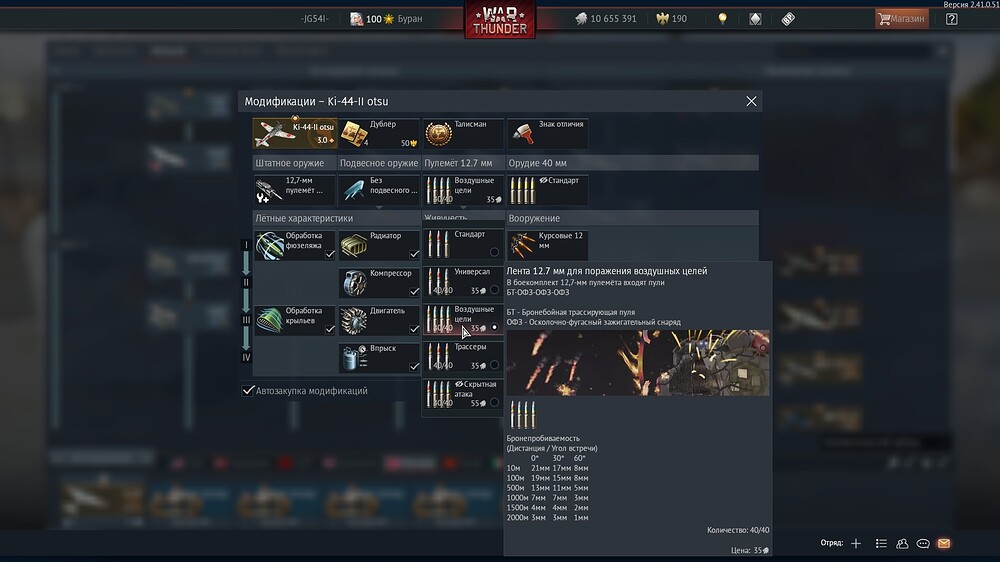The height and width of the screenshot is (562, 1000).
Task: Select the Двигатель modification
Action: coord(379,320)
